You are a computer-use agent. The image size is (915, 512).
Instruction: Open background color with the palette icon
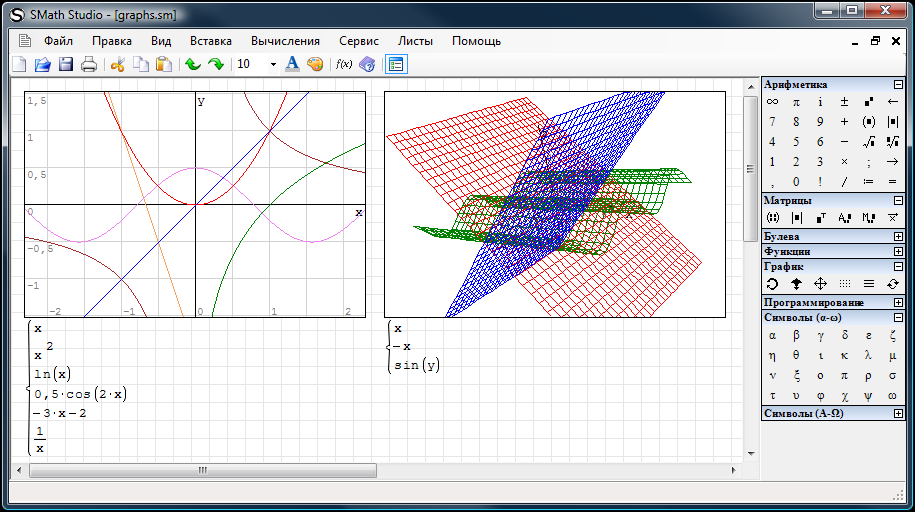coord(315,64)
